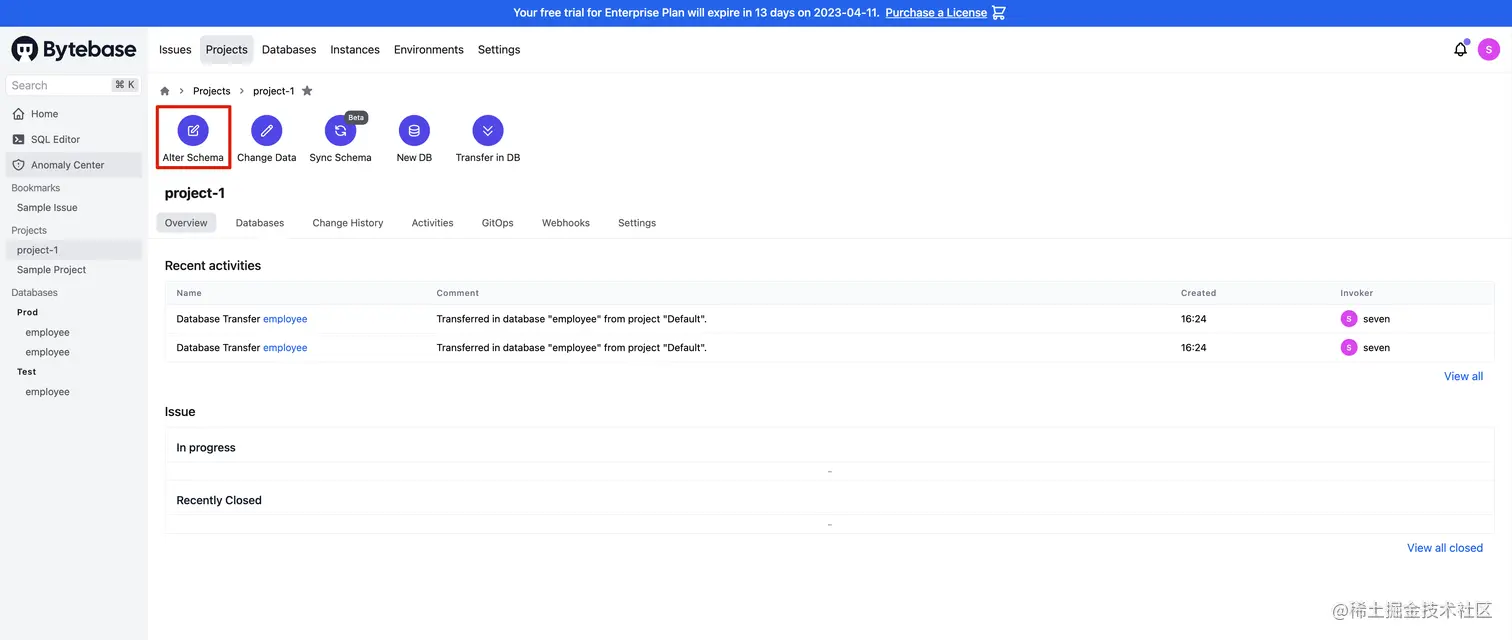Open the Change Data tool
The width and height of the screenshot is (1512, 640).
(266, 130)
